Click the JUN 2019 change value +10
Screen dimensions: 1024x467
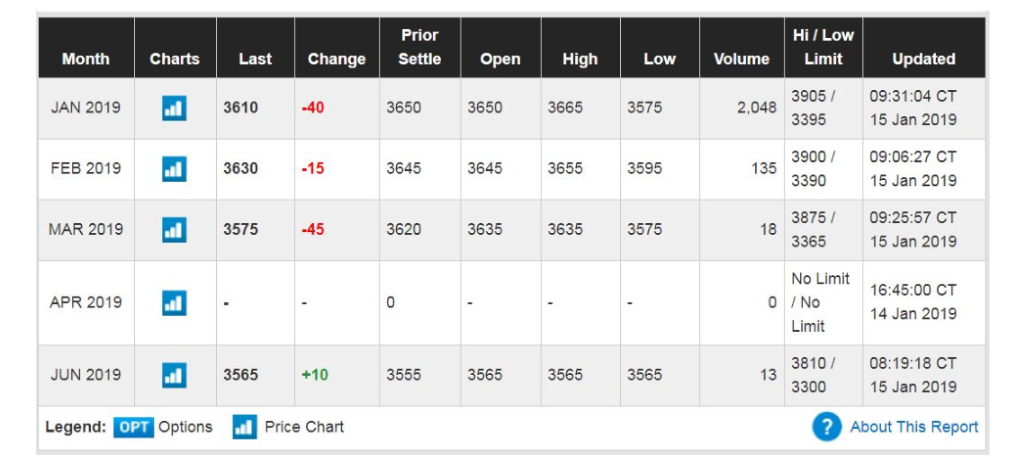[315, 375]
